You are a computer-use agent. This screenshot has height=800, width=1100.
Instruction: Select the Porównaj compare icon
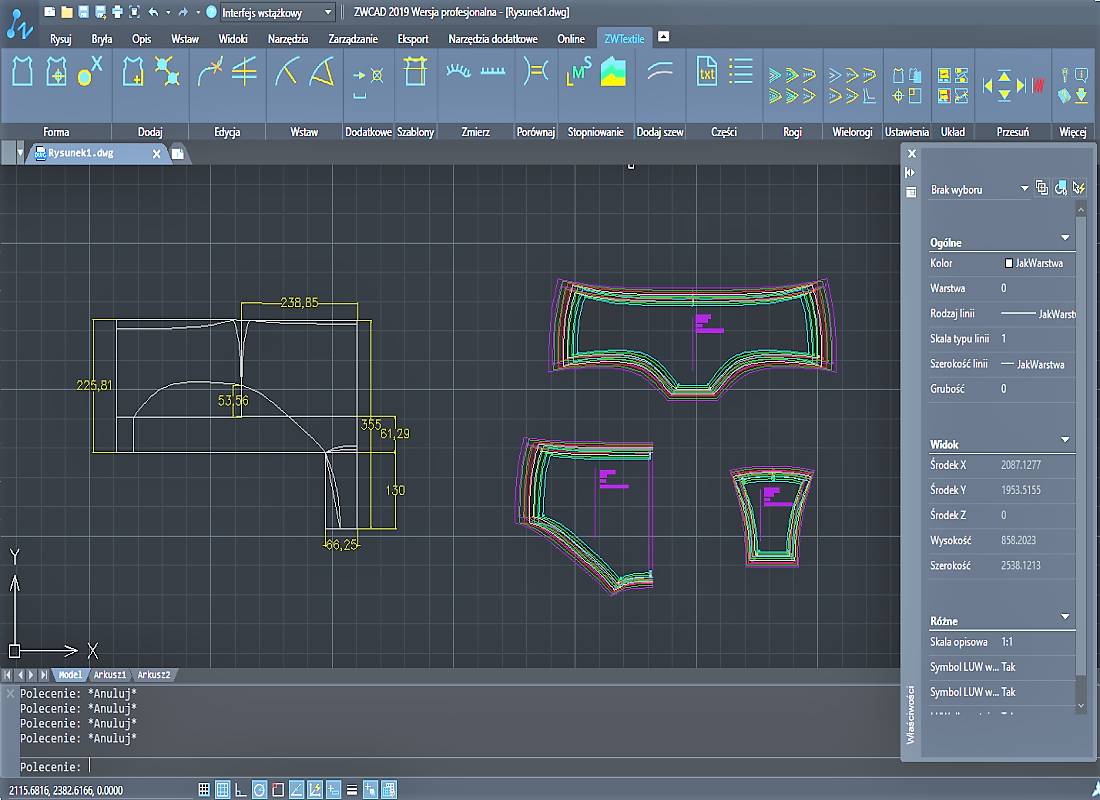pos(536,72)
